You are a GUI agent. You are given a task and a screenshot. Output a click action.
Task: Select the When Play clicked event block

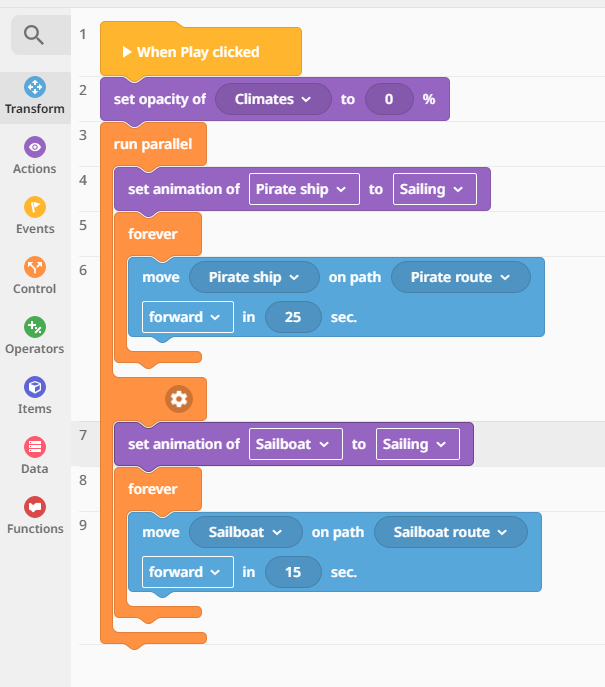tap(201, 52)
